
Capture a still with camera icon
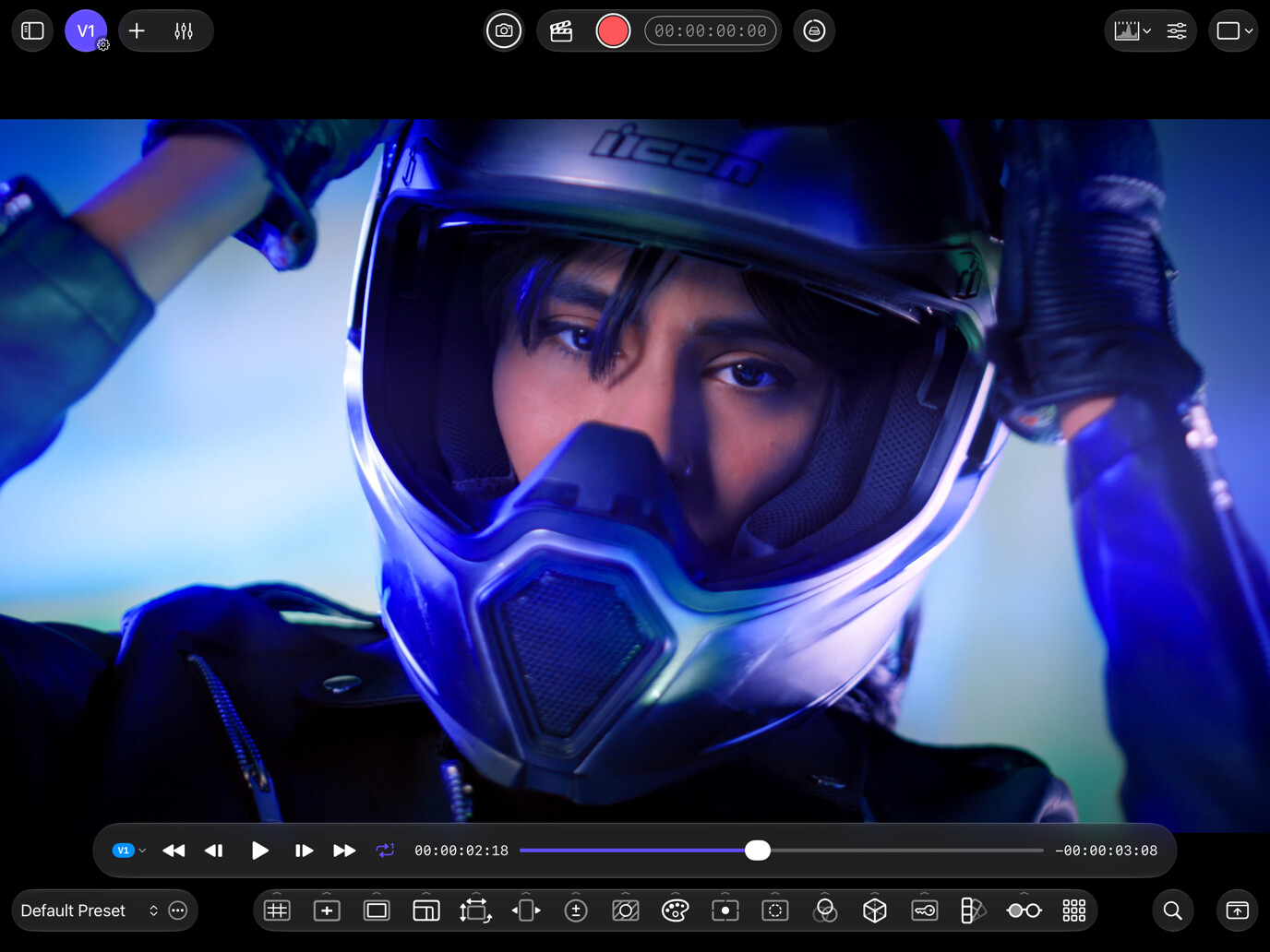click(504, 30)
